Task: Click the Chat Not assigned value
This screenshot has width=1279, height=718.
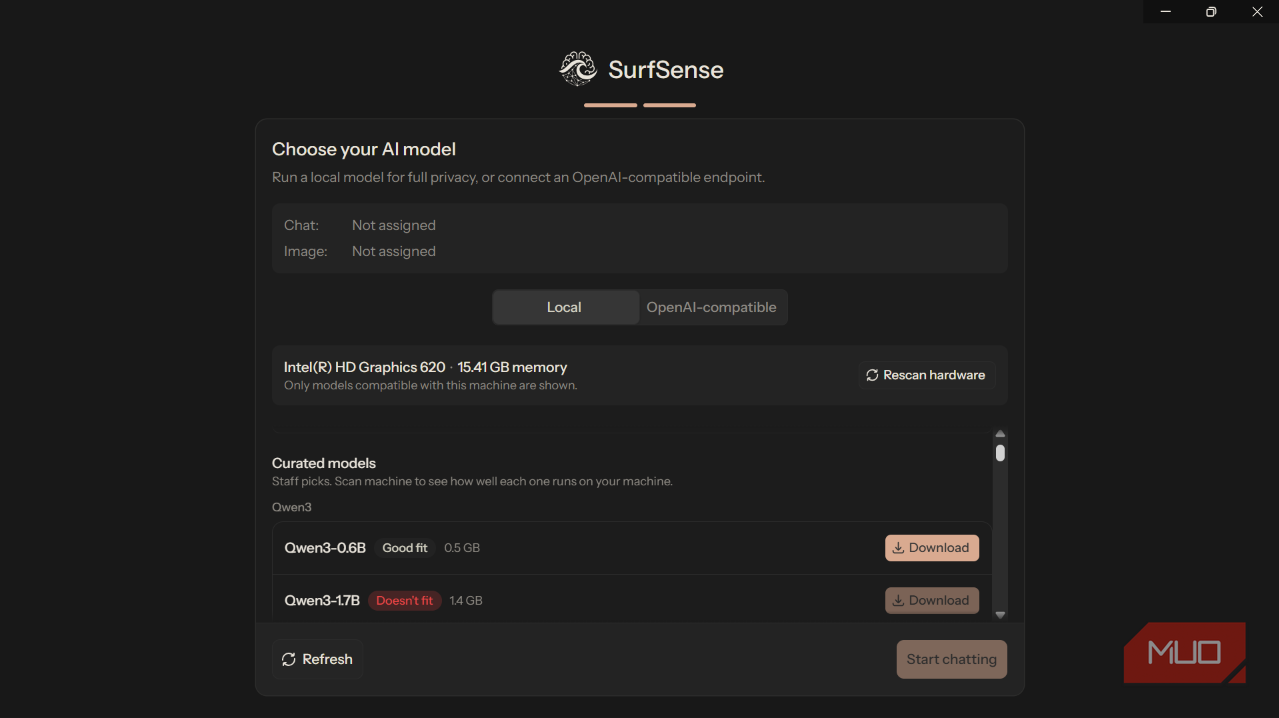Action: click(x=394, y=225)
